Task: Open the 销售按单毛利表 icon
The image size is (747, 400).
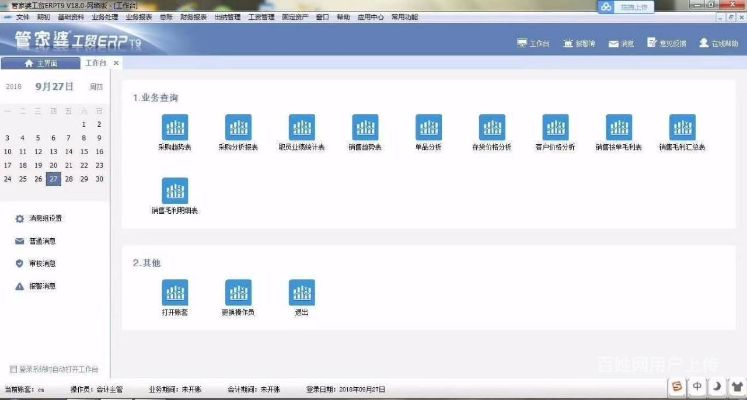Action: tap(619, 127)
